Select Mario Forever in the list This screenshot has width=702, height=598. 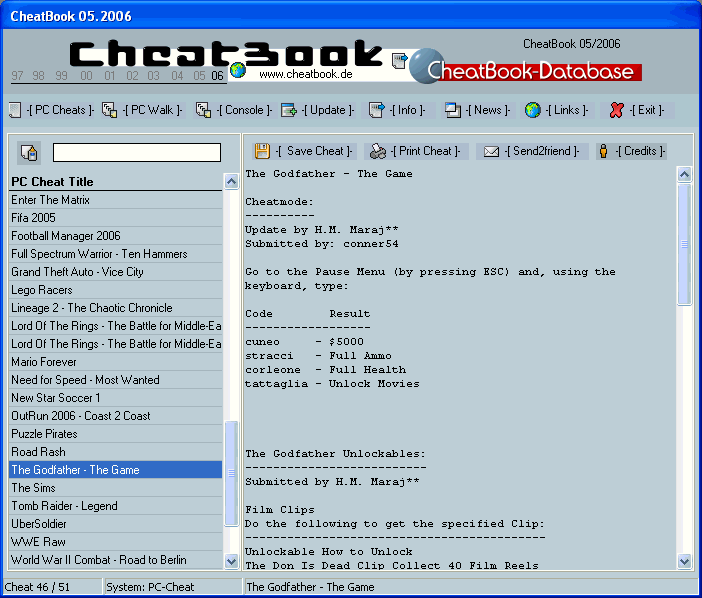(116, 362)
